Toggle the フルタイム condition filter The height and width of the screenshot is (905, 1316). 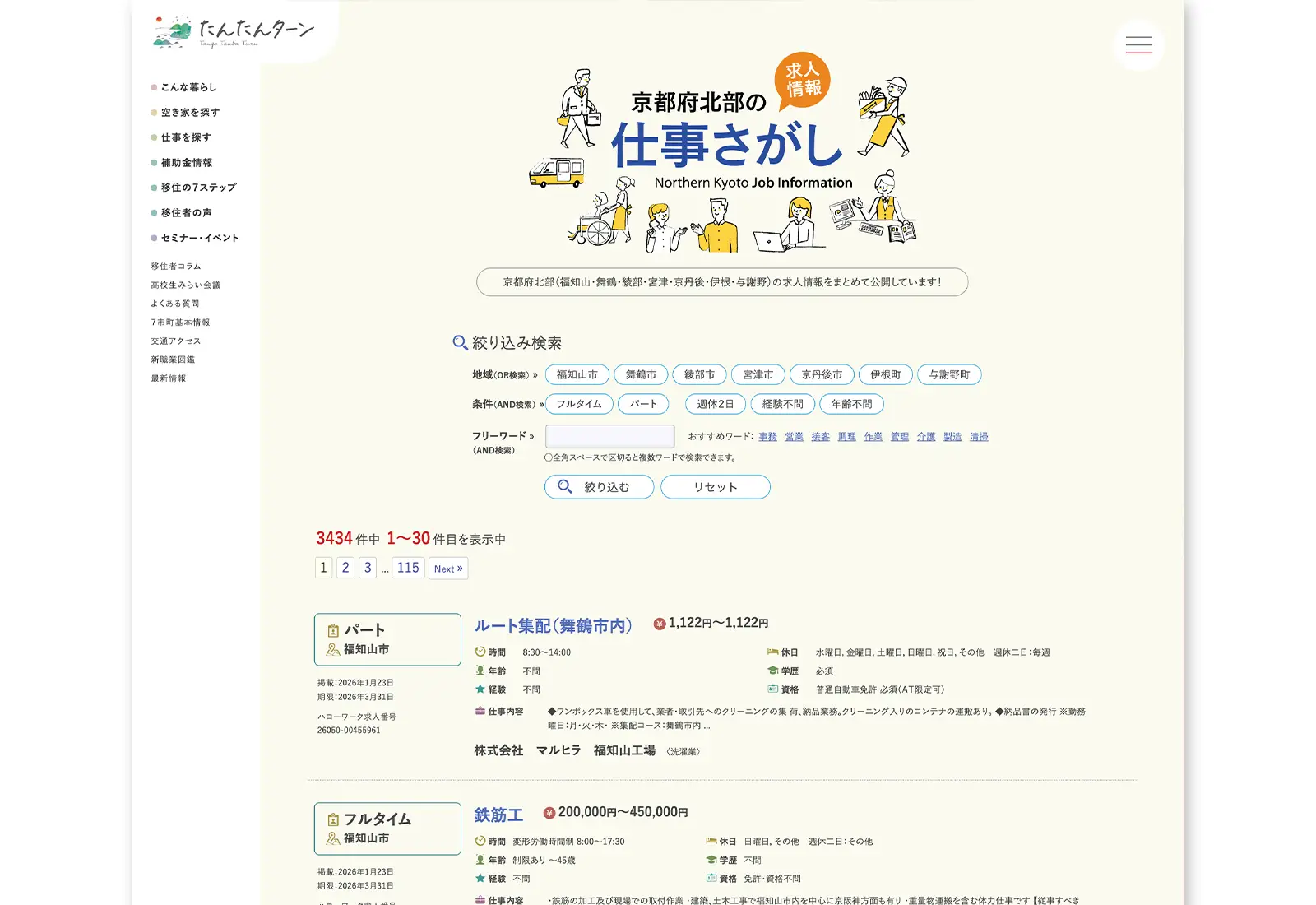579,405
